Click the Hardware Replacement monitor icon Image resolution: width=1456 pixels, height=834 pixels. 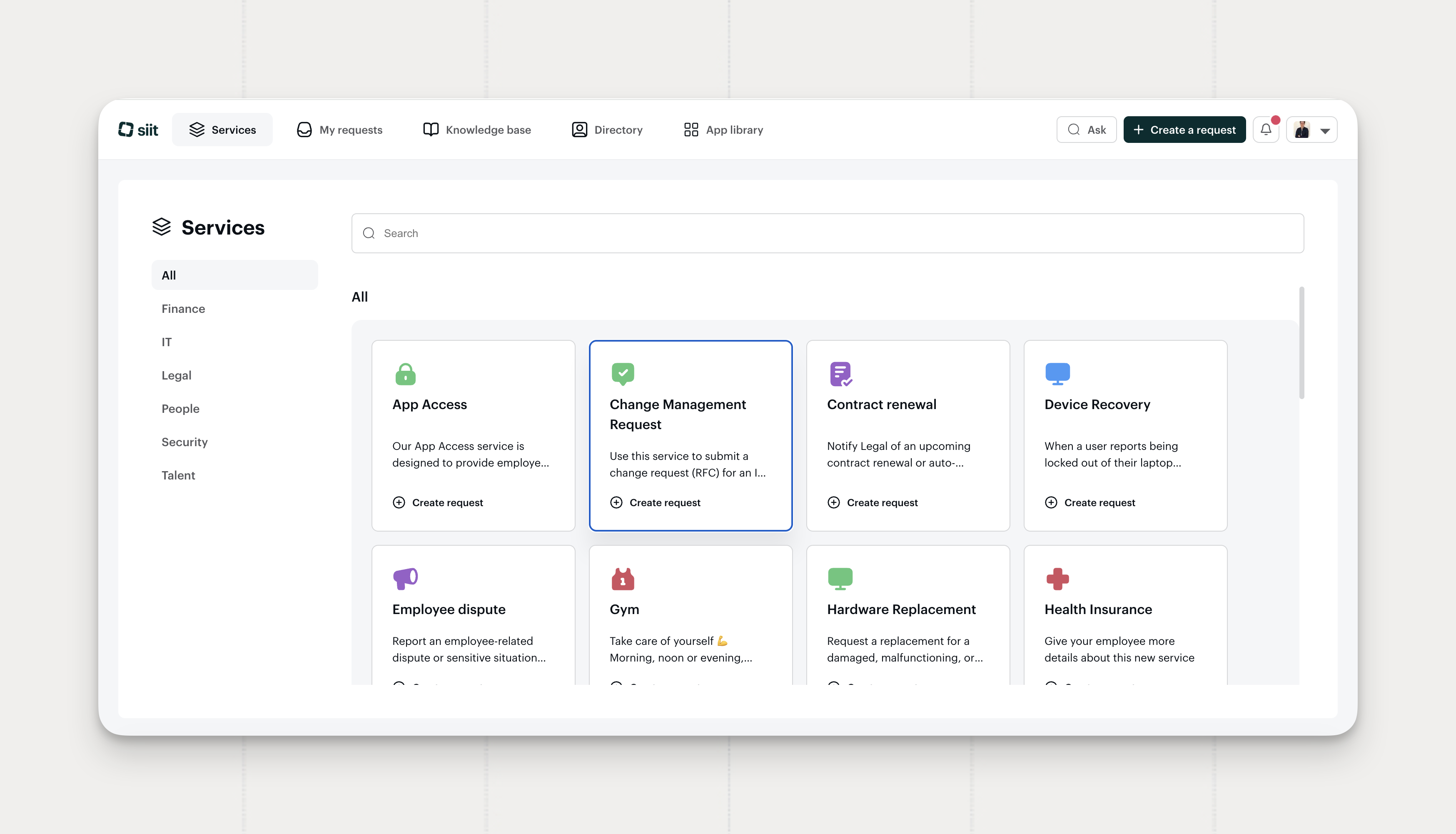[840, 579]
